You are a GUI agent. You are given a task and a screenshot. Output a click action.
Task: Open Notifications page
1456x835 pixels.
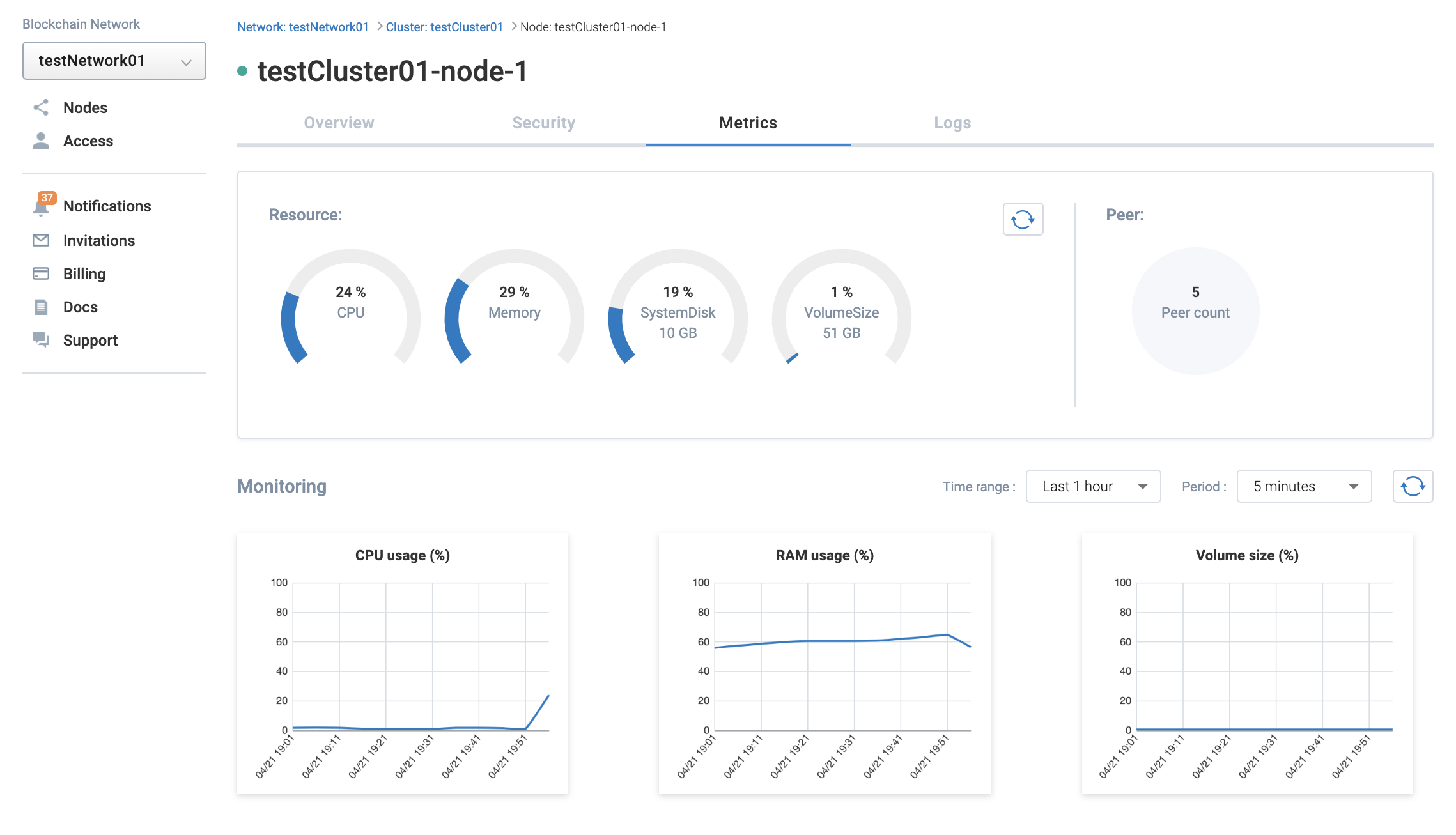pyautogui.click(x=107, y=206)
